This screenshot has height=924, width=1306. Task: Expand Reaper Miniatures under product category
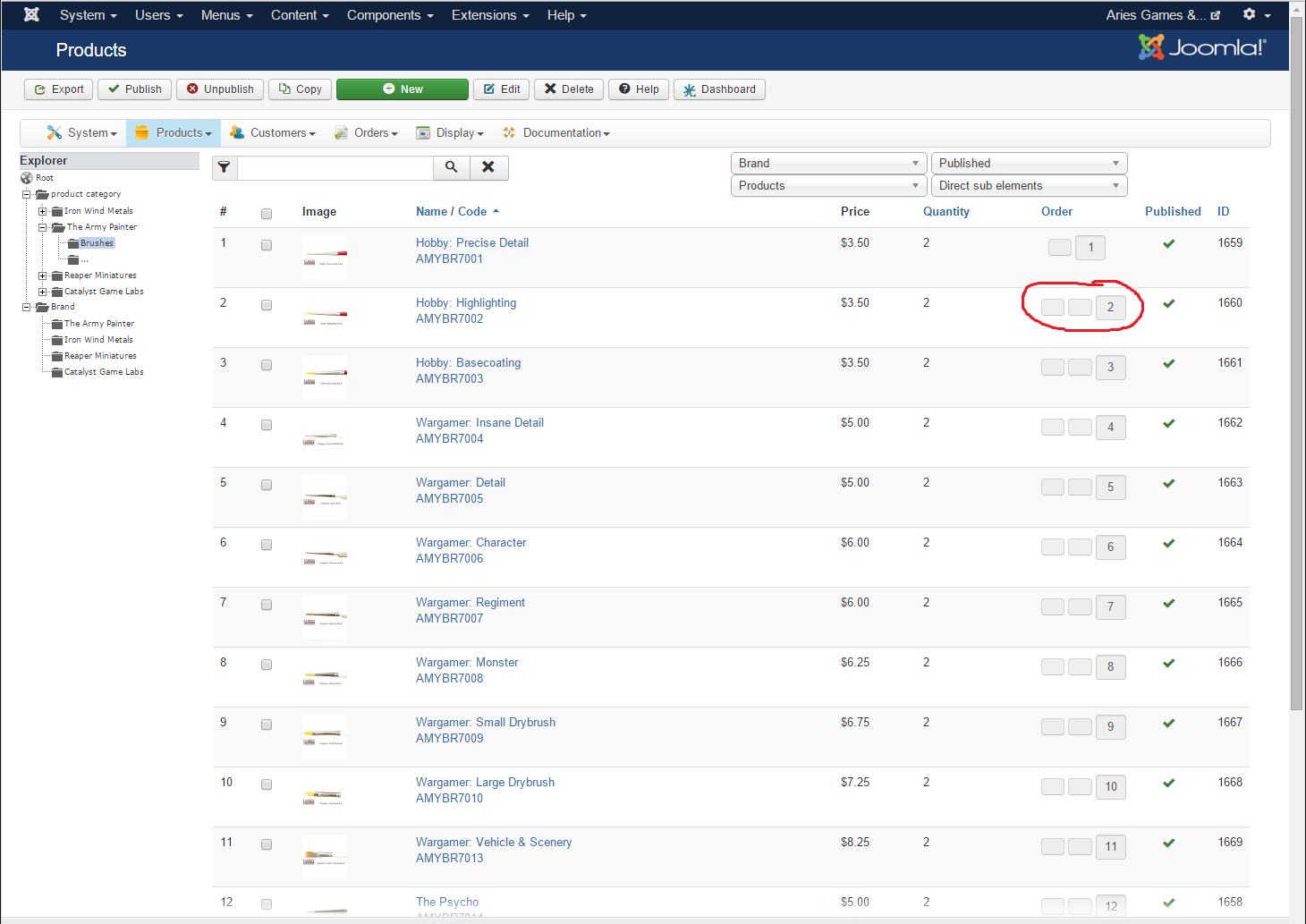[42, 276]
